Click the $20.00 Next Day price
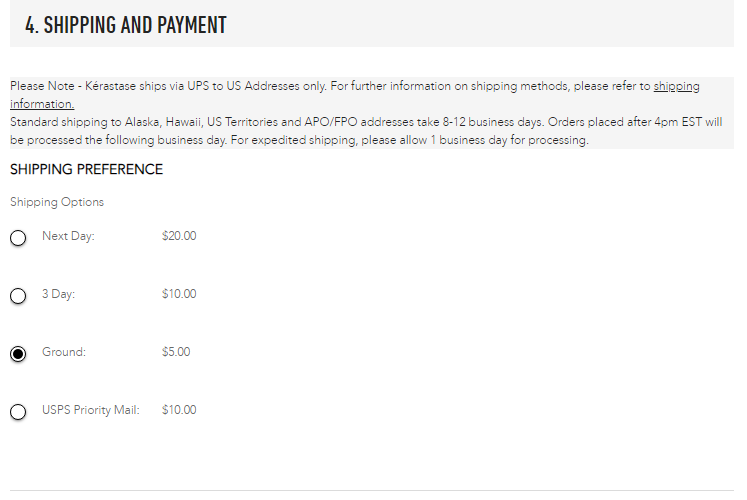Image resolution: width=747 pixels, height=500 pixels. (x=179, y=236)
